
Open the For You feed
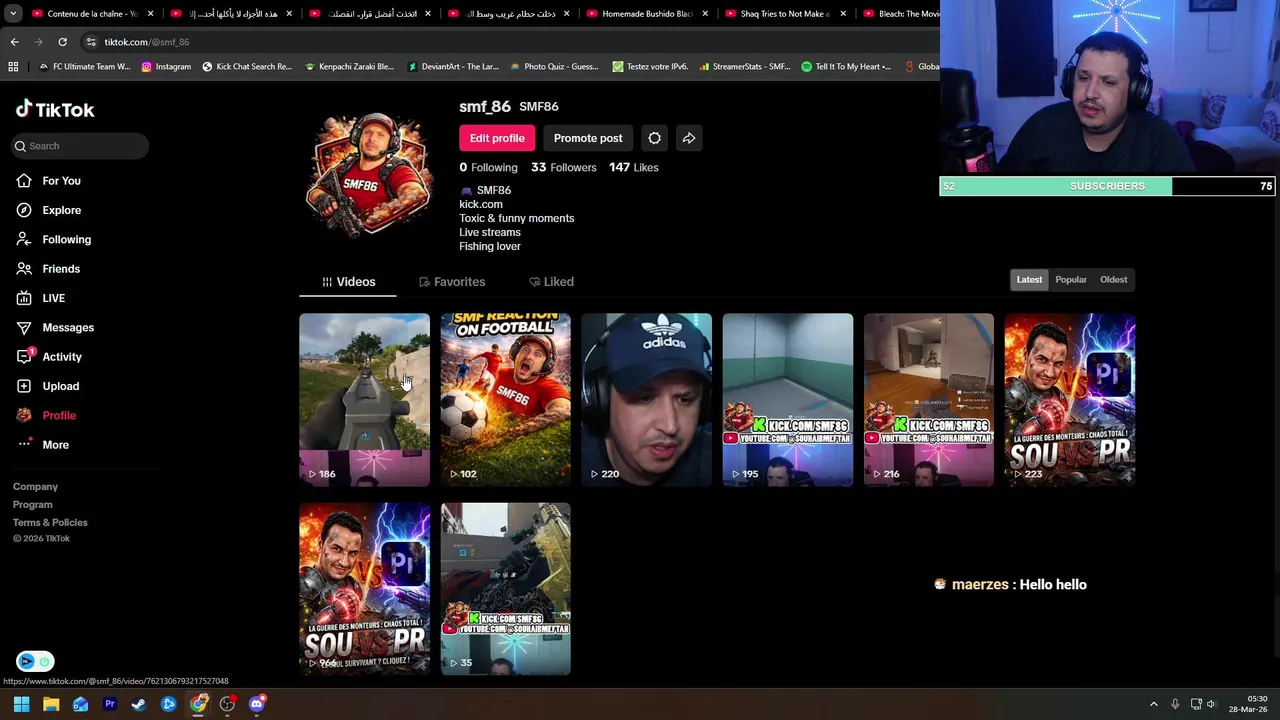48,181
